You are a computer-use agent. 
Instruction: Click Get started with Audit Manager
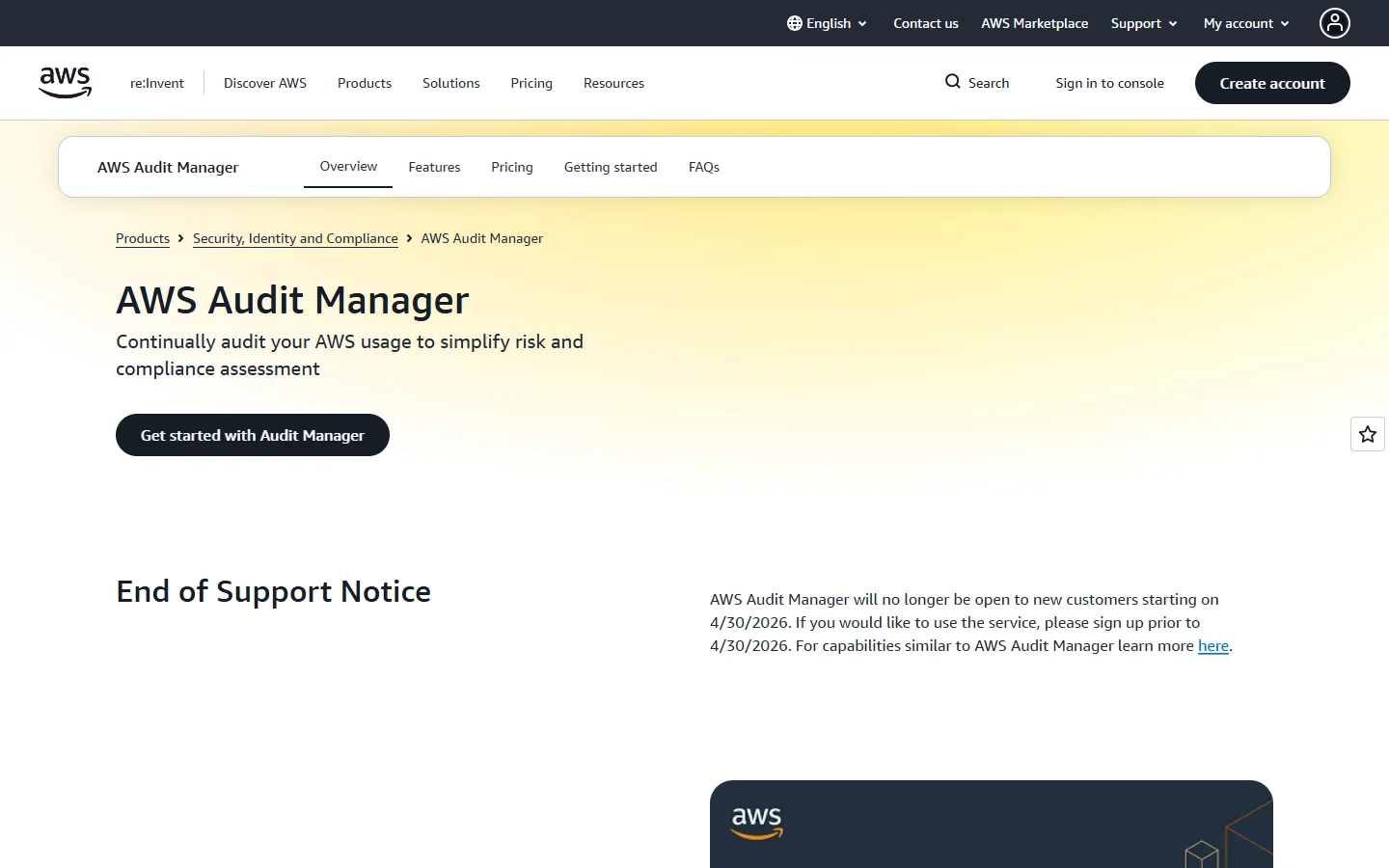[x=253, y=435]
